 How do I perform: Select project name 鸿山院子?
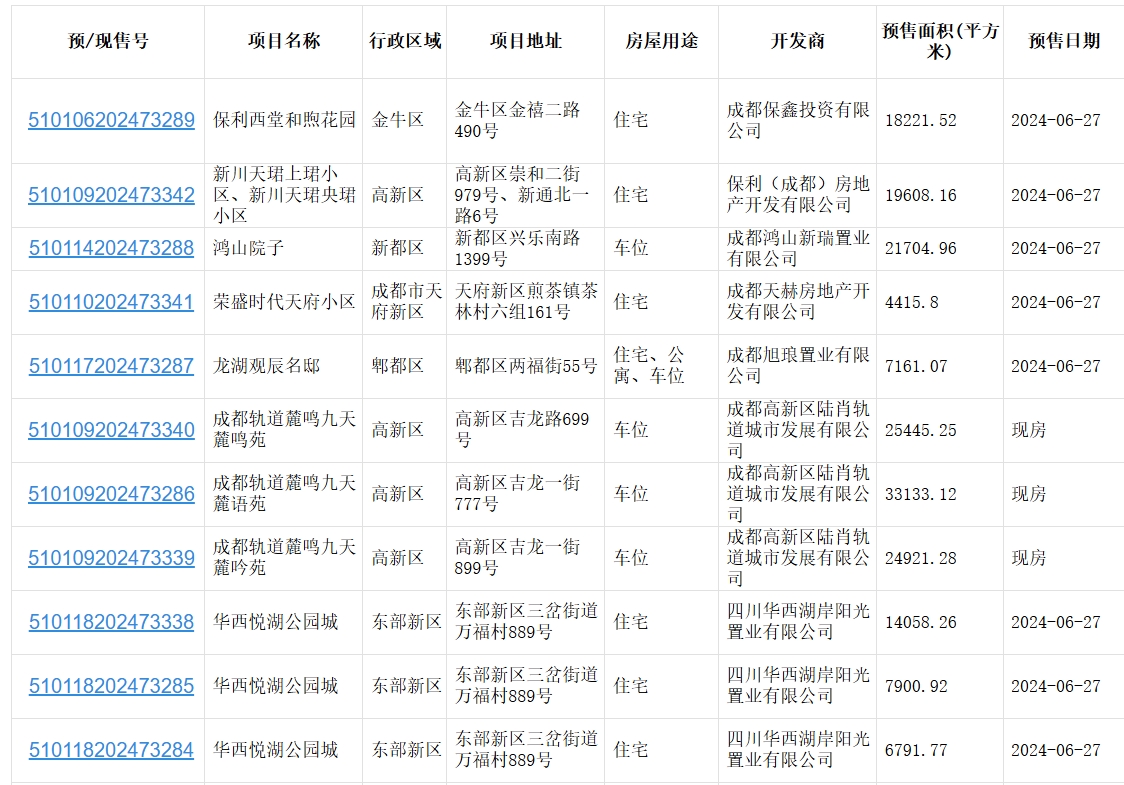pos(248,248)
